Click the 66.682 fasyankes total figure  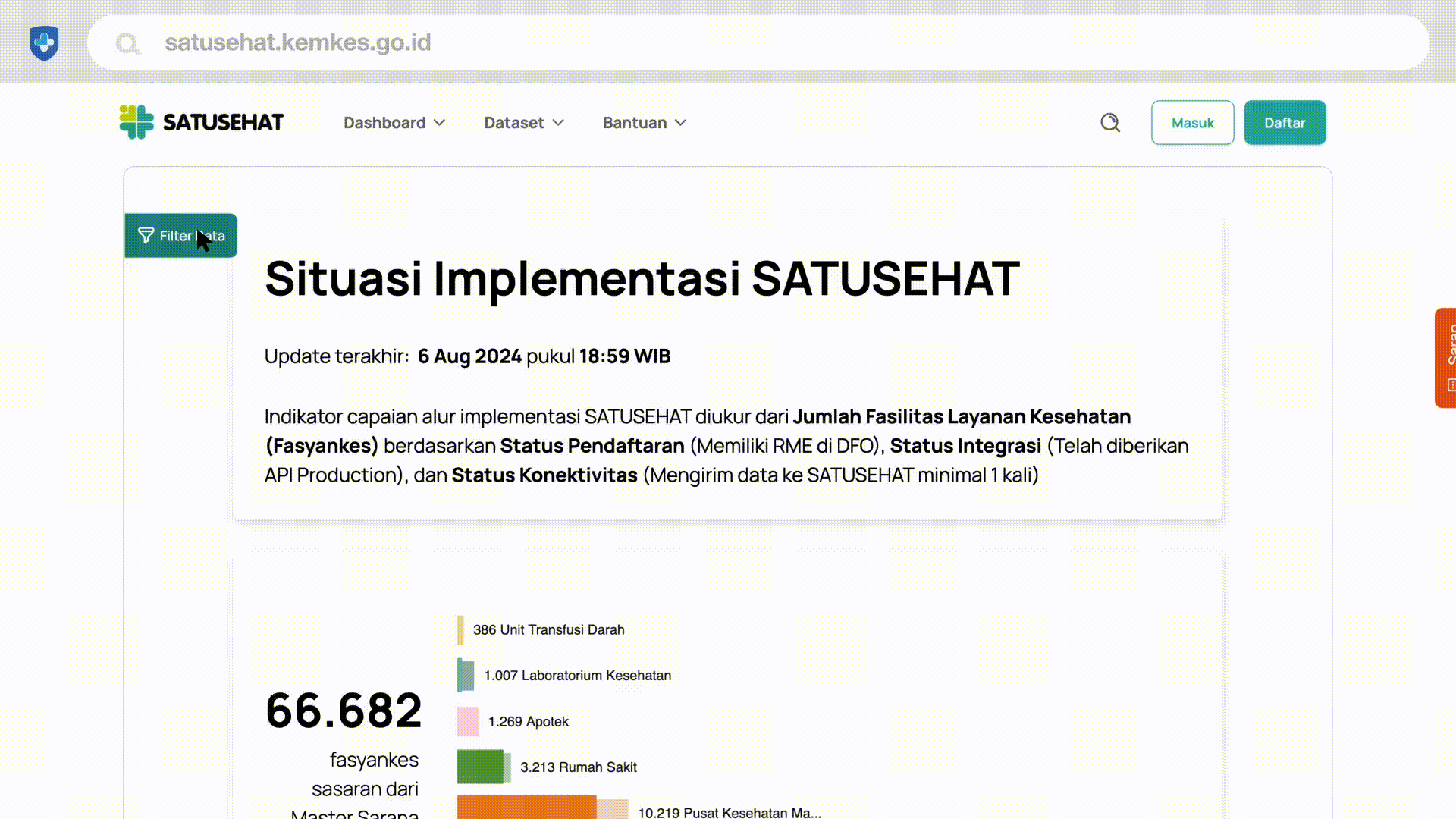tap(344, 711)
